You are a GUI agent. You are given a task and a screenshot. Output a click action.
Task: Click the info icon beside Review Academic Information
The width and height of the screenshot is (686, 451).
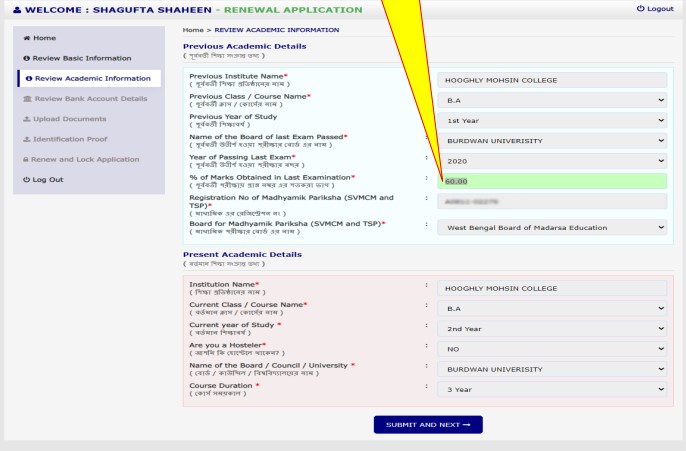(29, 78)
